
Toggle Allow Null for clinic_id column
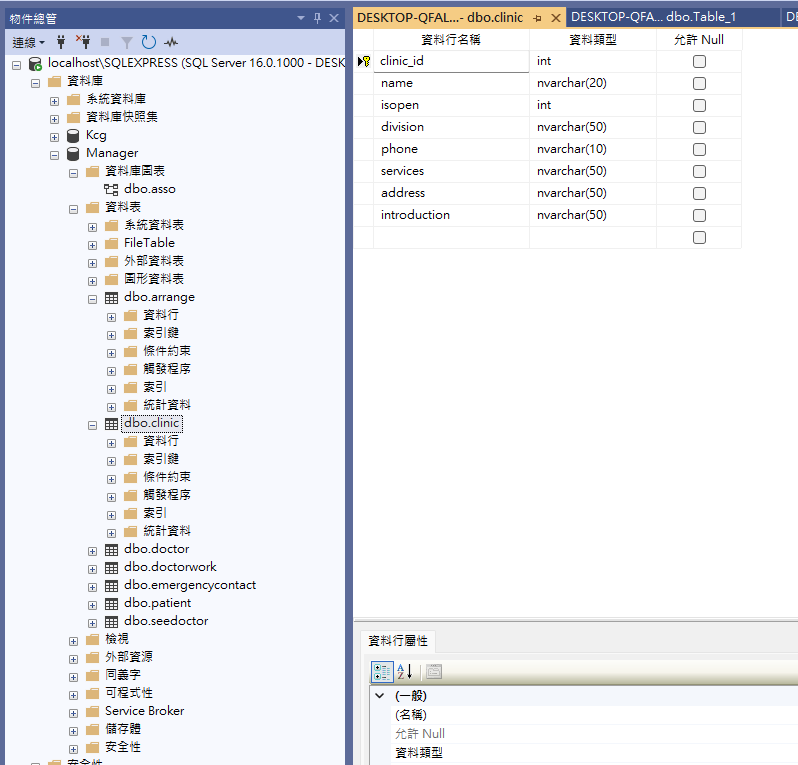coord(699,61)
